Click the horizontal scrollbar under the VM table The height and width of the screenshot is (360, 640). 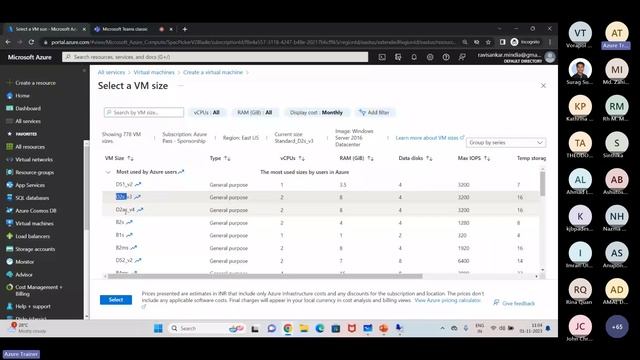[x=264, y=276]
